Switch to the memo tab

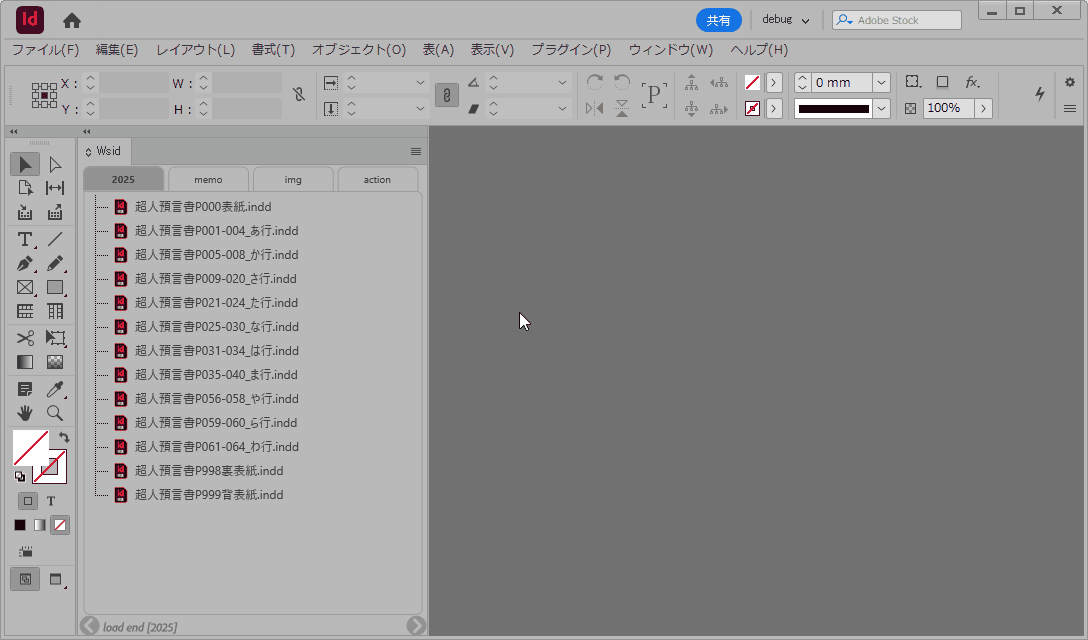(208, 180)
